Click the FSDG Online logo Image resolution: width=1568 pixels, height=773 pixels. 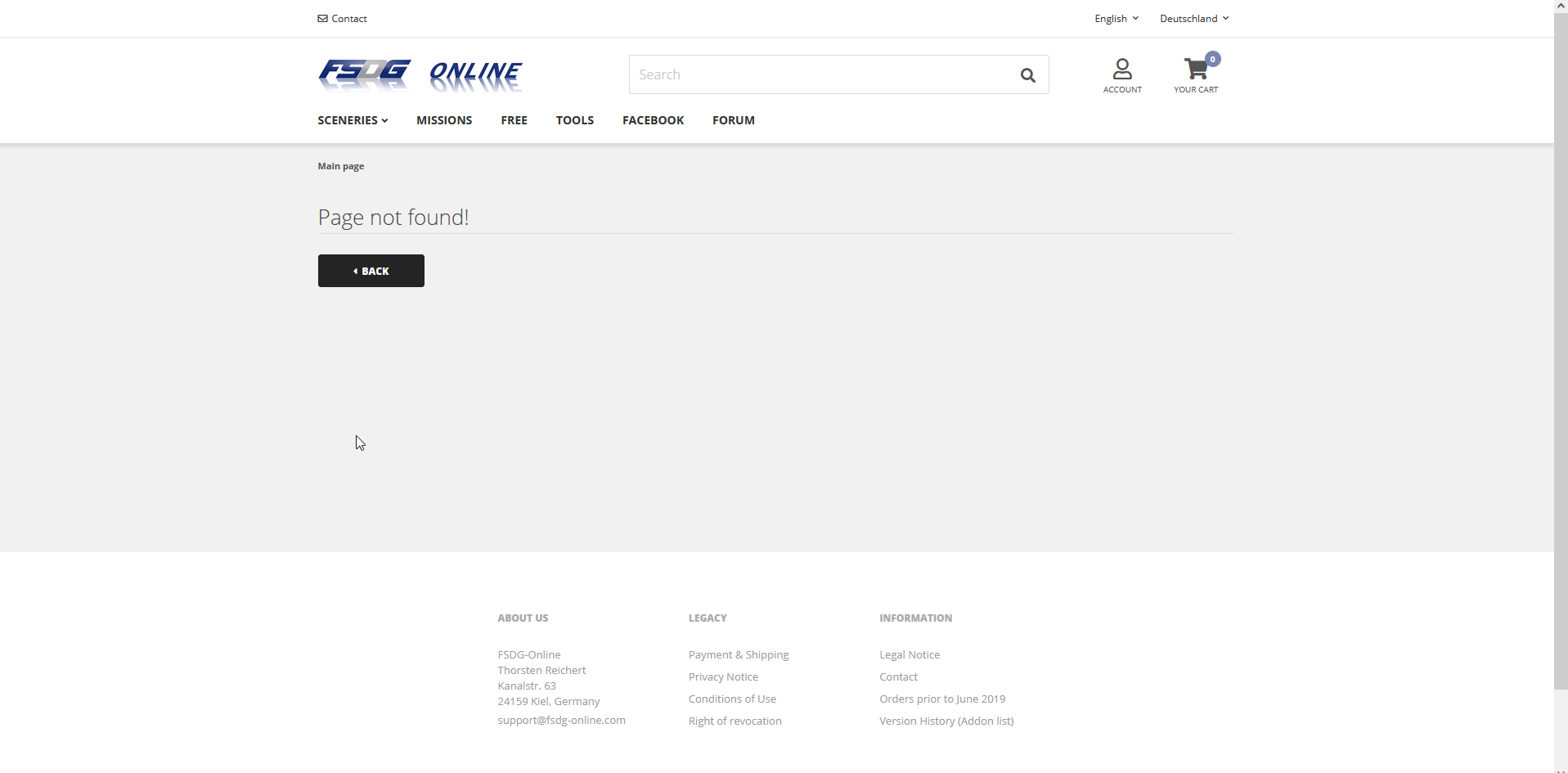tap(420, 75)
